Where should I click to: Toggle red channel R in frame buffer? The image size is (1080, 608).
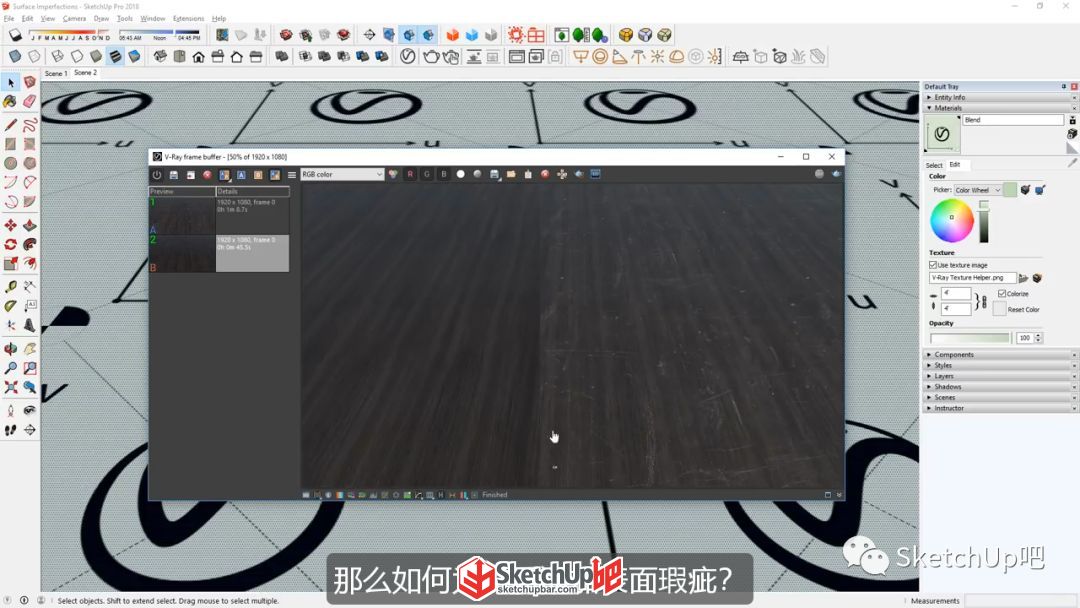pos(410,174)
